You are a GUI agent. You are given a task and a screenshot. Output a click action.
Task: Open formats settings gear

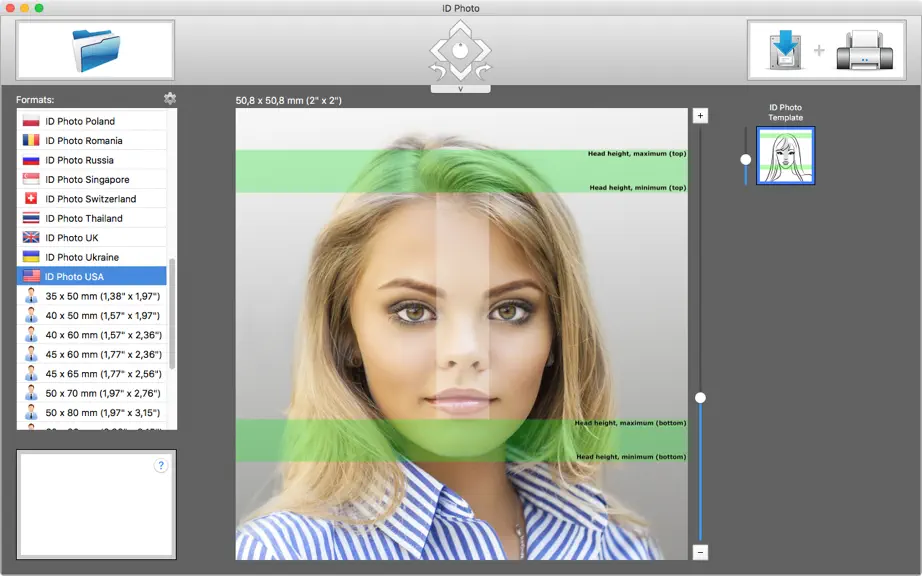[x=170, y=98]
